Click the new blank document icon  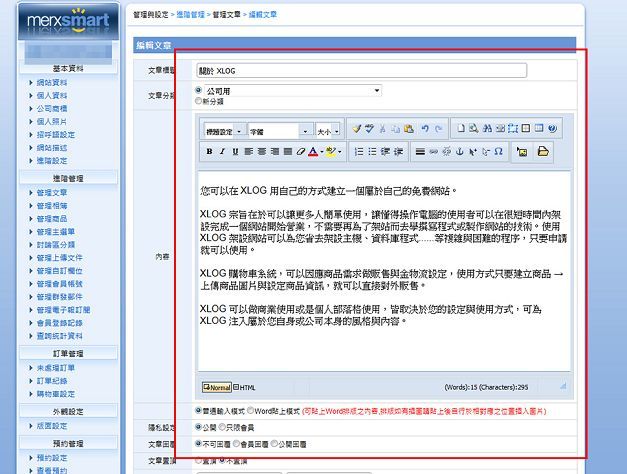click(x=461, y=128)
